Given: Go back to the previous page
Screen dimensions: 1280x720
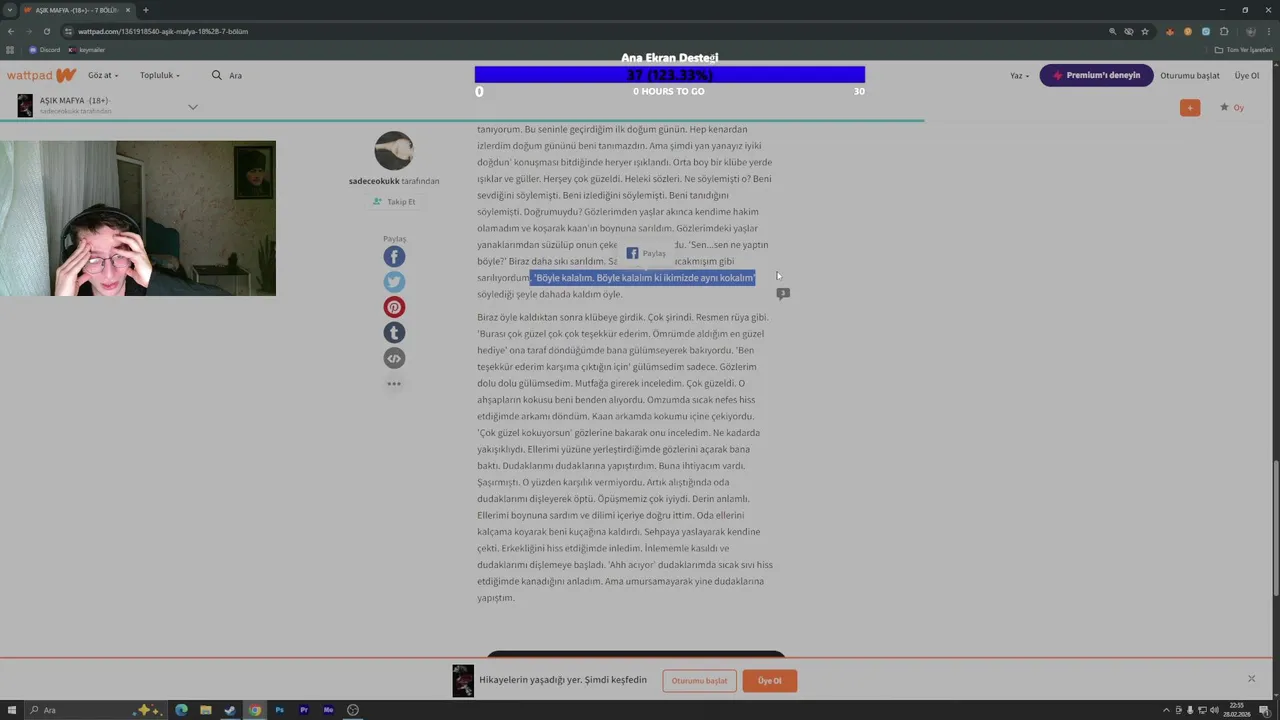Looking at the screenshot, I should pos(11,31).
